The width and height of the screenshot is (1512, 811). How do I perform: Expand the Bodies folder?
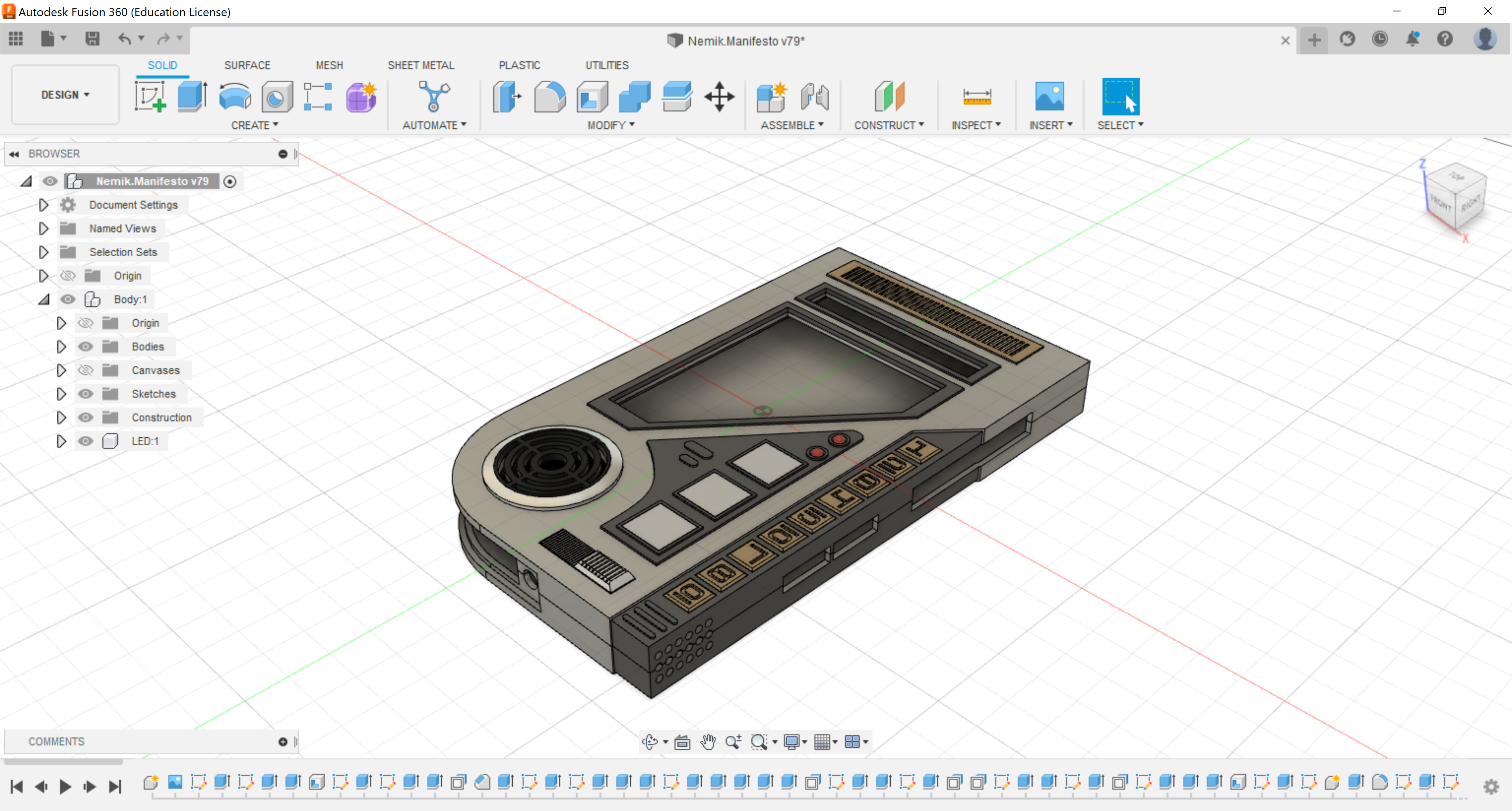pyautogui.click(x=61, y=347)
